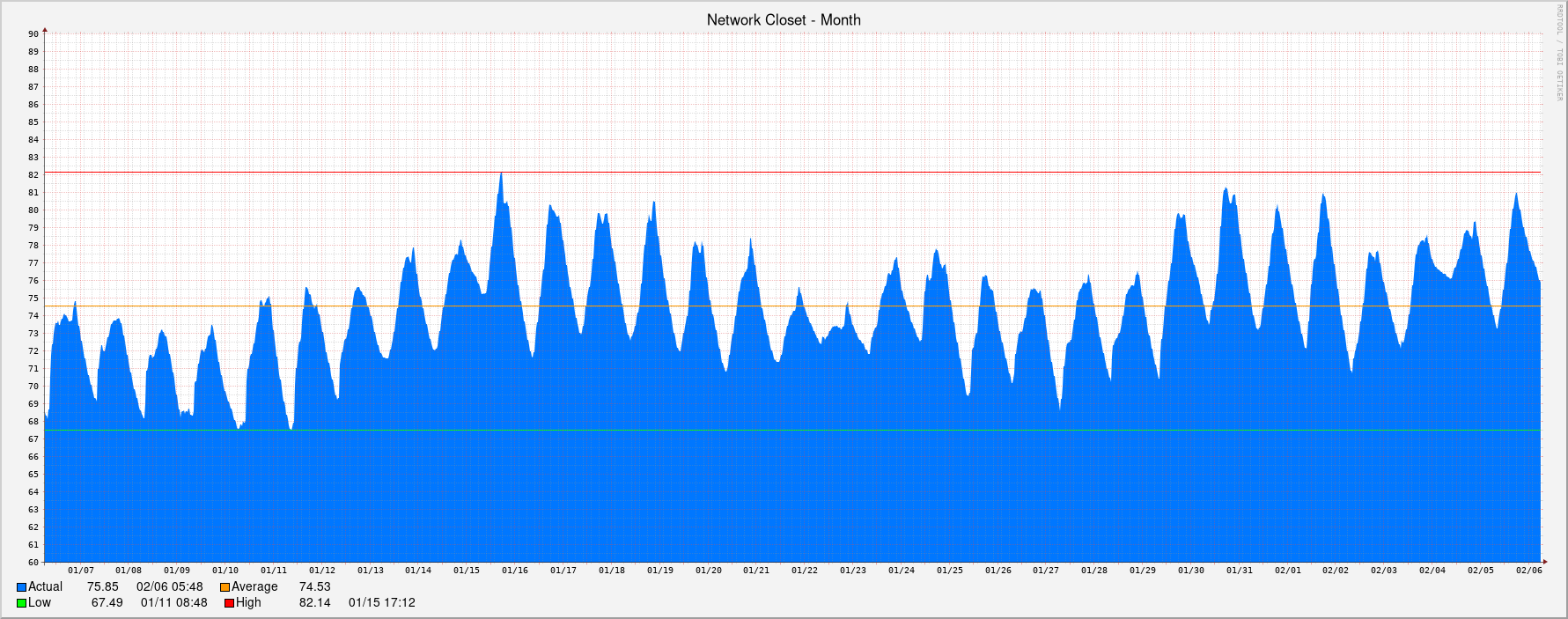Click the RRDTOOL / TOBI OETIKER watermark
Image resolution: width=1568 pixels, height=619 pixels.
[1557, 53]
